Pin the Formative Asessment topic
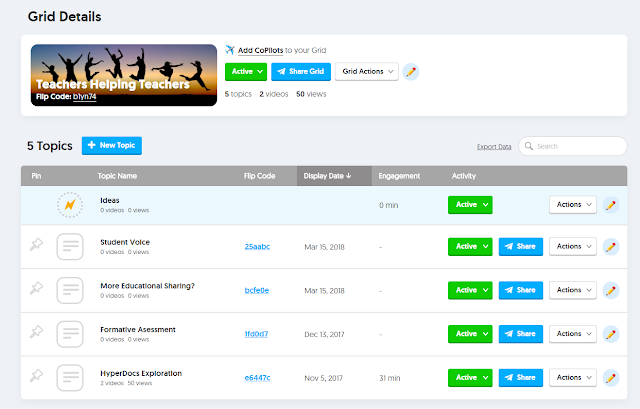The width and height of the screenshot is (640, 409). 36,331
